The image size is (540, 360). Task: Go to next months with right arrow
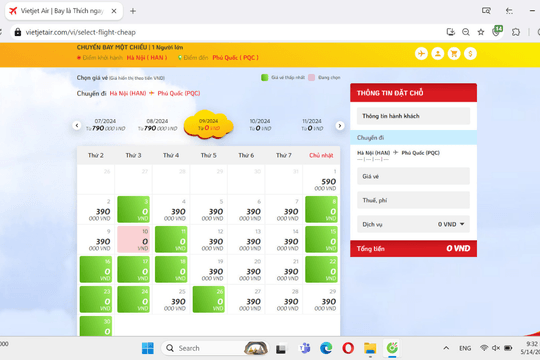click(340, 126)
